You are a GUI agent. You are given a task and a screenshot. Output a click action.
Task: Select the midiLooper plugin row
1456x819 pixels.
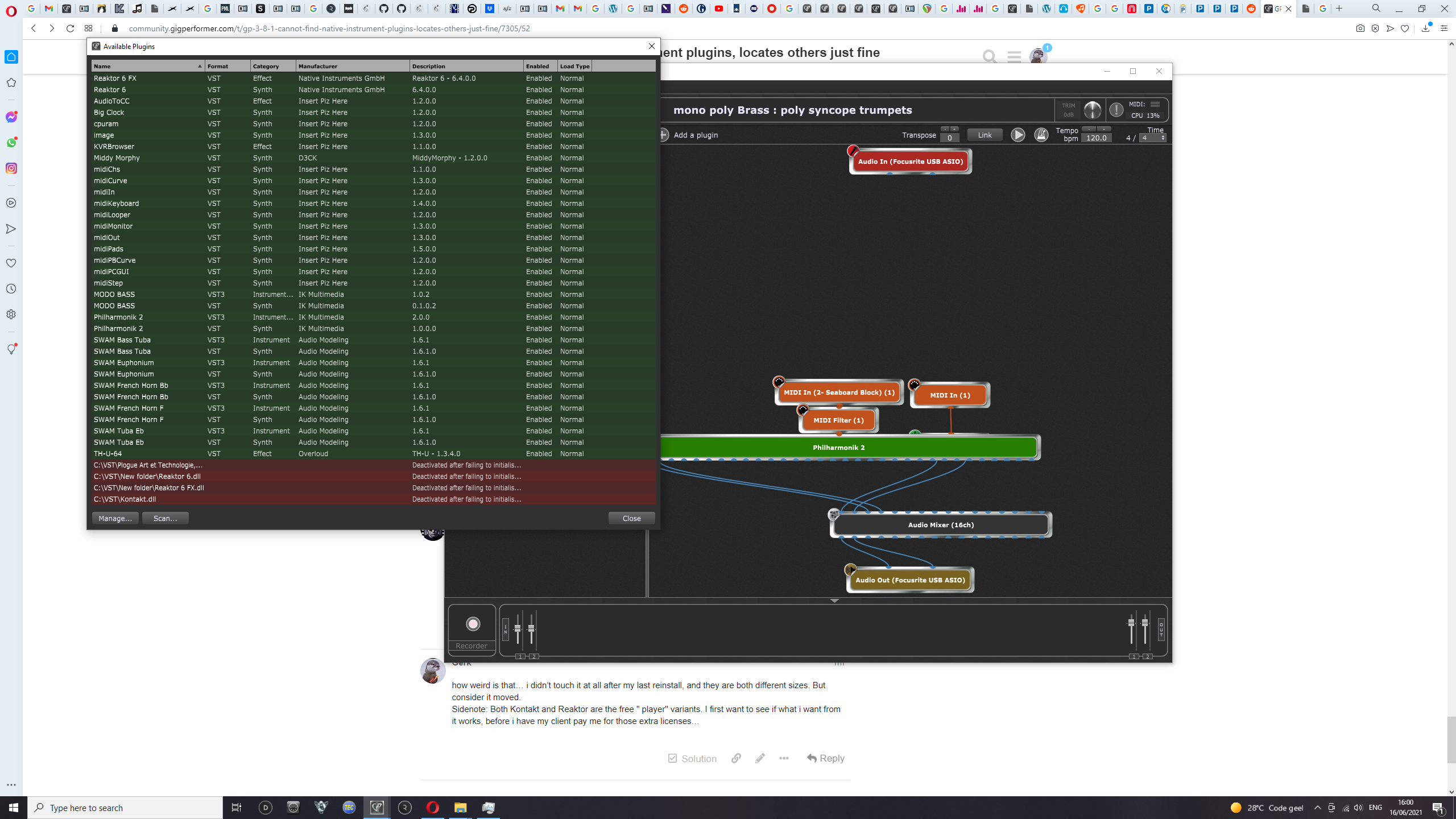pos(374,215)
